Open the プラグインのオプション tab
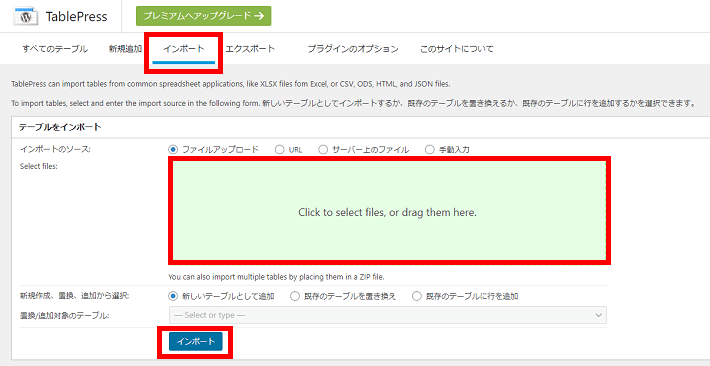 coord(353,49)
